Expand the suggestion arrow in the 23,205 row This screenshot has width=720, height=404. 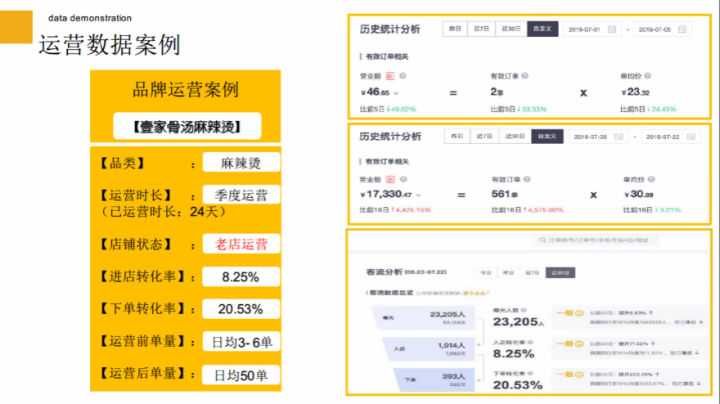coord(701,322)
